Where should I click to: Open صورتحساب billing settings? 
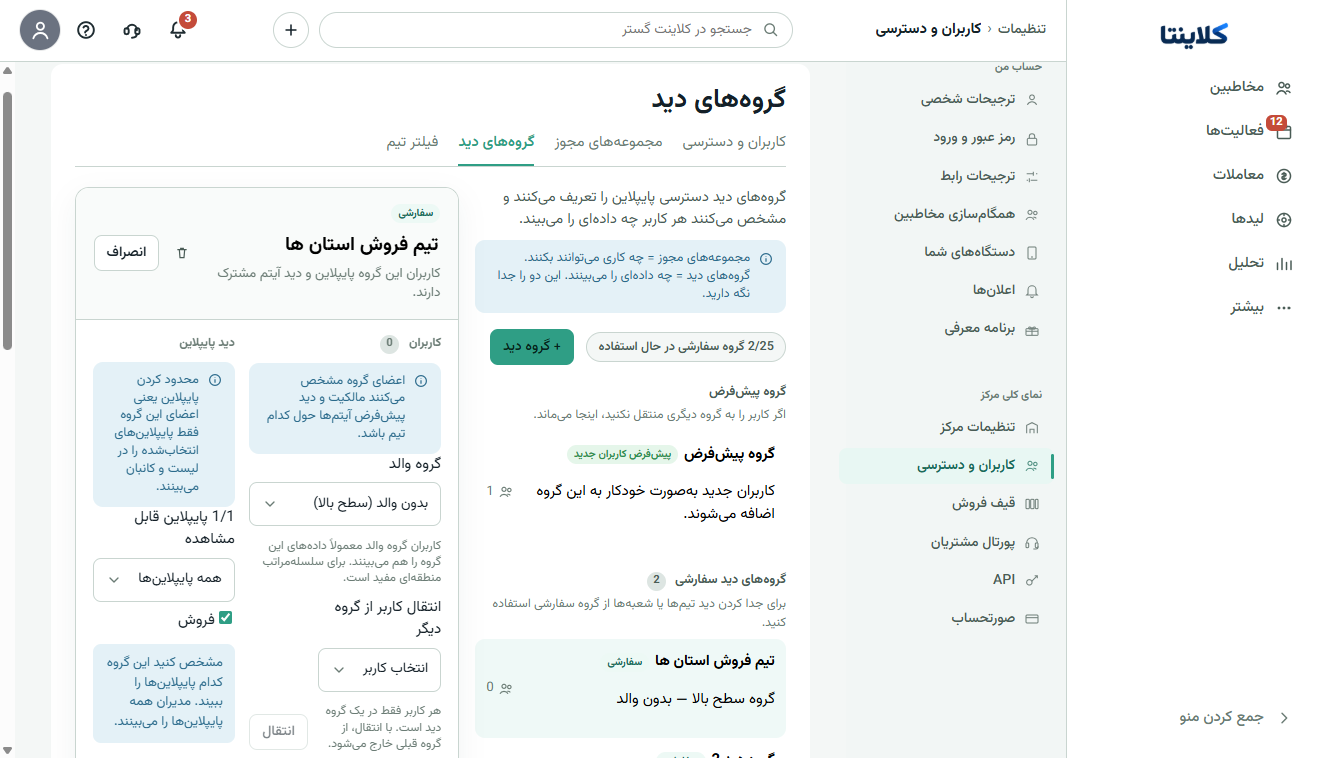click(x=946, y=618)
